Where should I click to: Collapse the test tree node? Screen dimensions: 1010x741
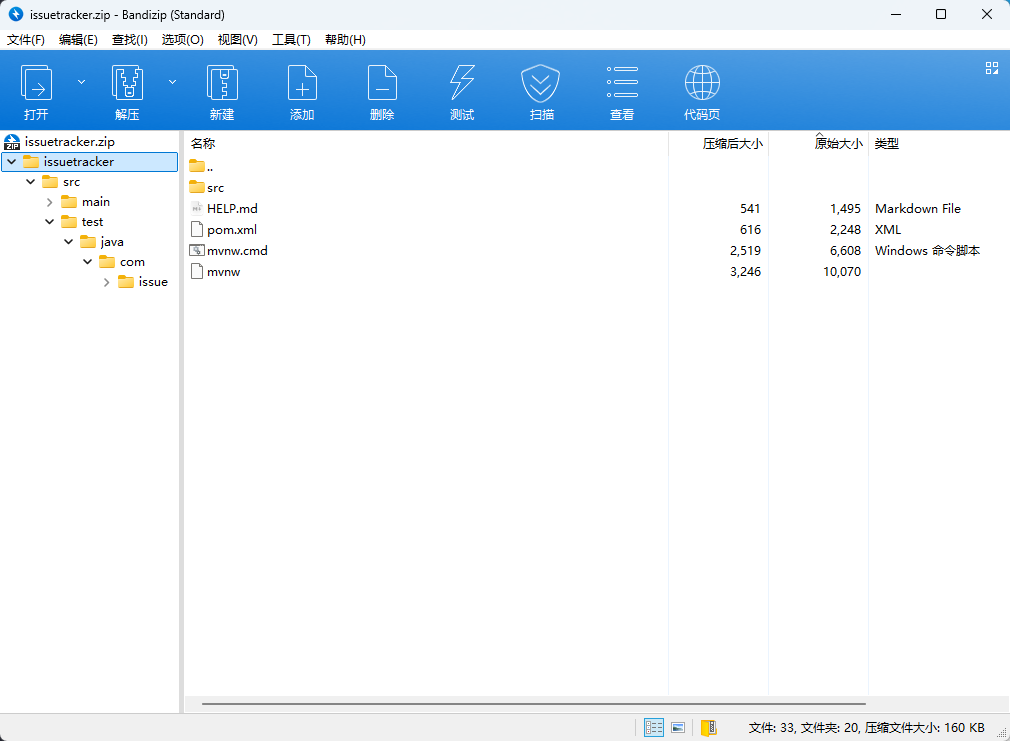pyautogui.click(x=50, y=222)
